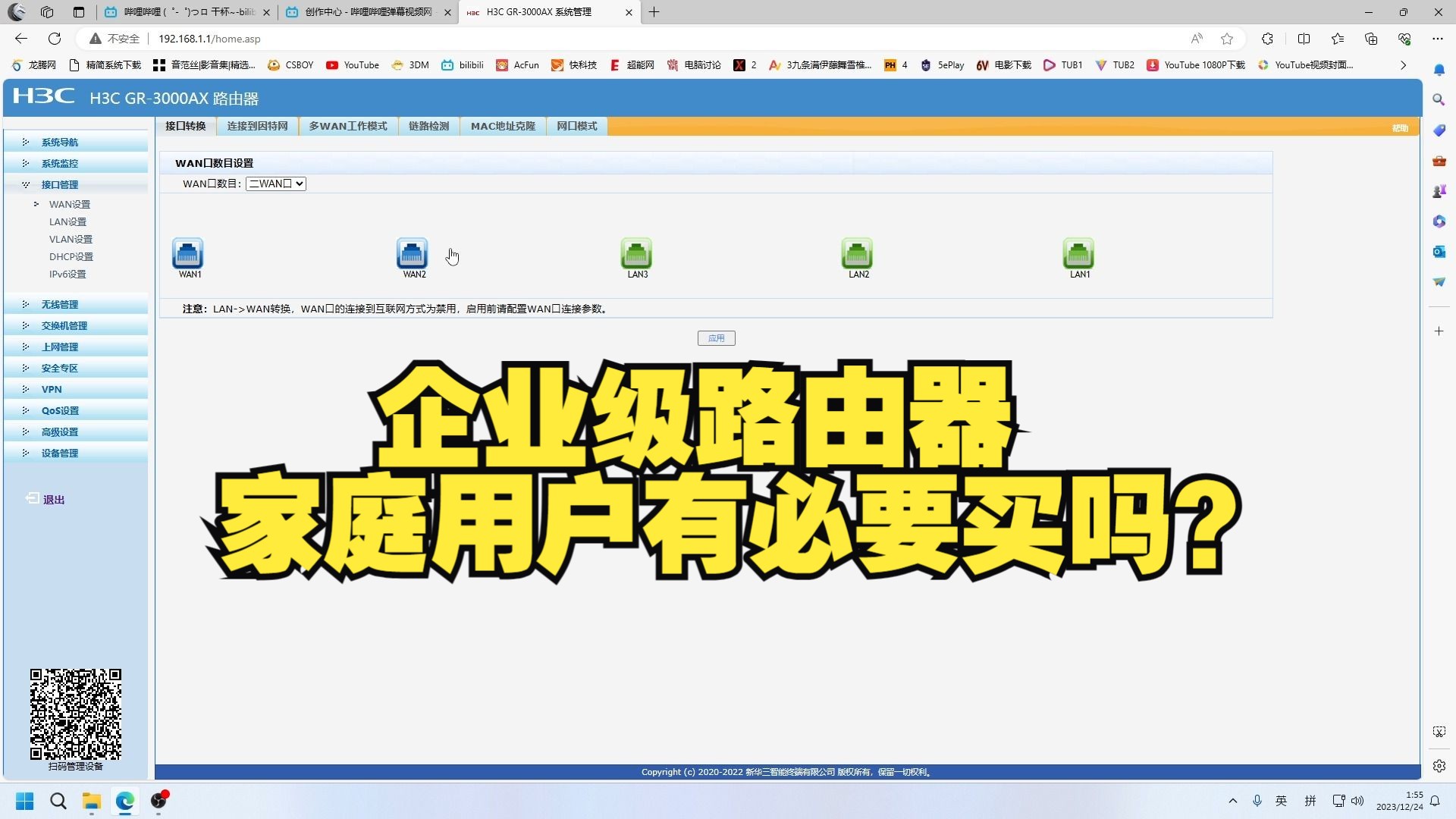Open the Outlook sidebar icon
Viewport: 1456px width, 819px height.
pyautogui.click(x=1439, y=251)
